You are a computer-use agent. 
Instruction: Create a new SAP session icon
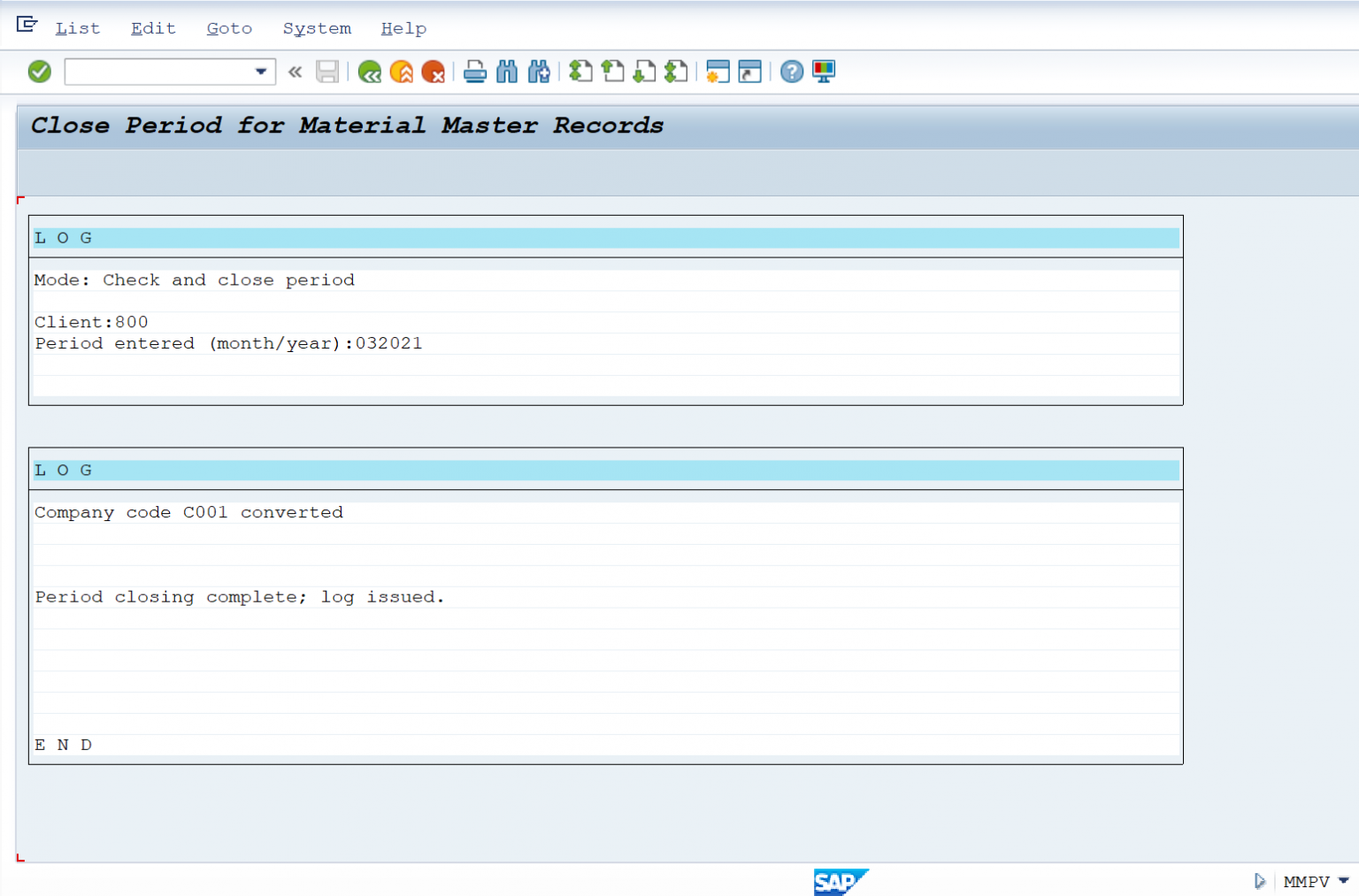719,72
